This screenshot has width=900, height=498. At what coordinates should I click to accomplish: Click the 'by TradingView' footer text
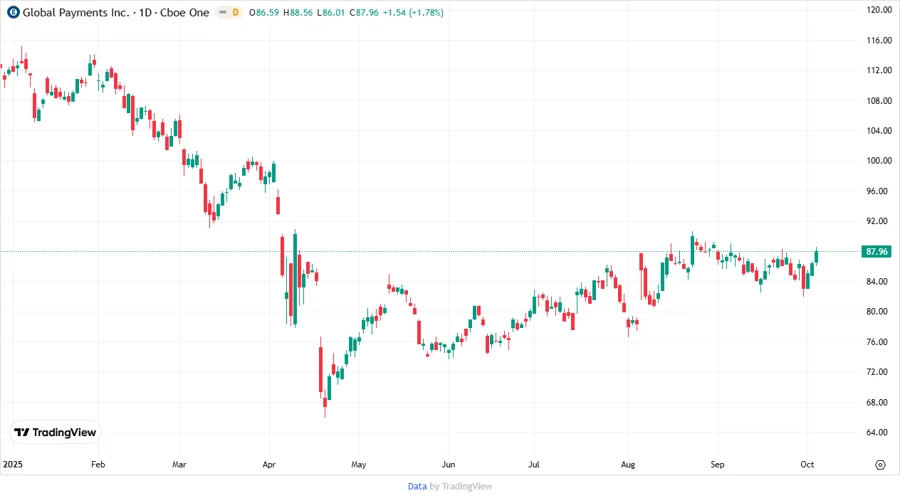click(x=461, y=486)
